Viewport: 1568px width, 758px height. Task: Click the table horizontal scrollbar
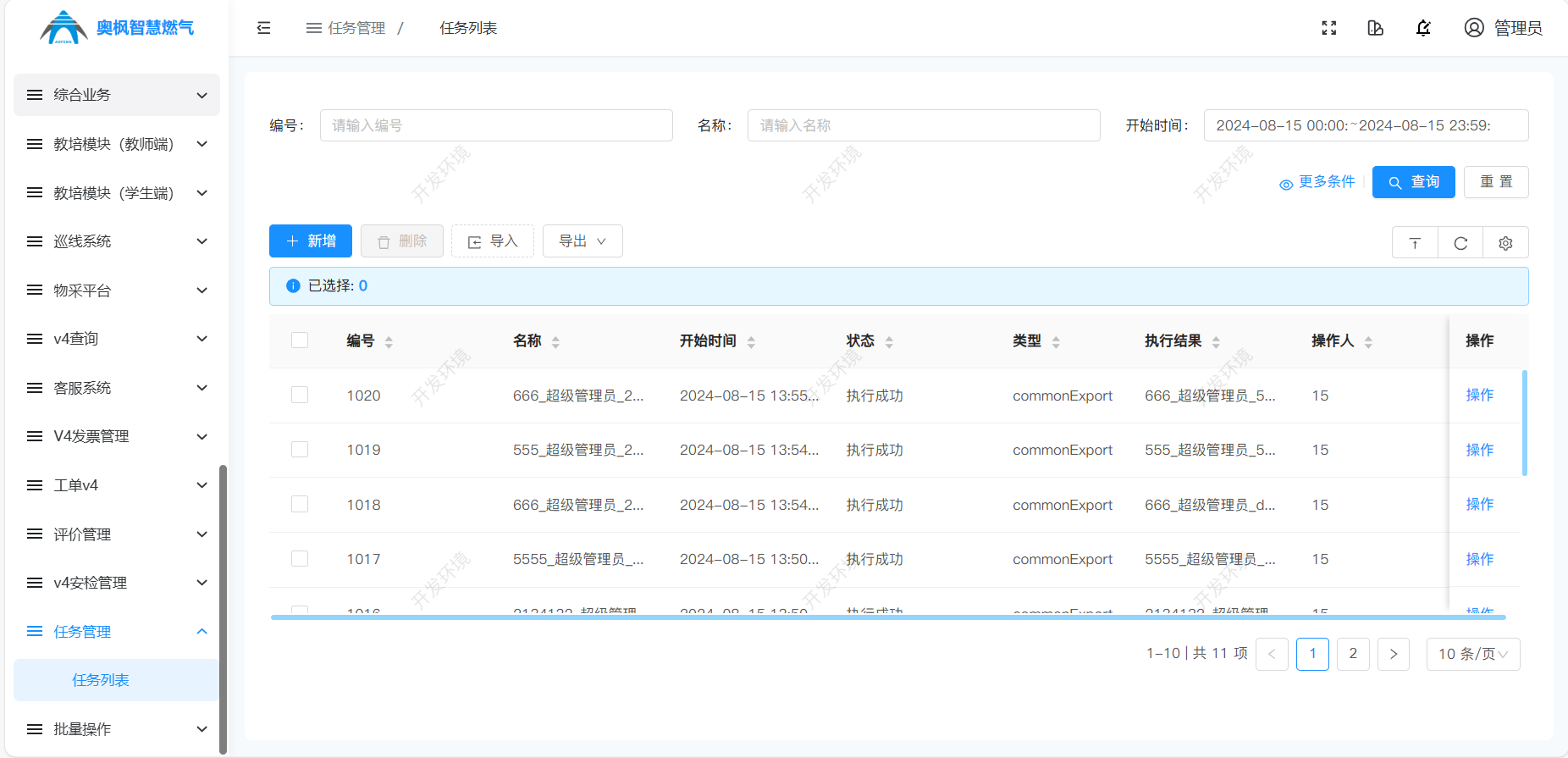click(x=888, y=617)
